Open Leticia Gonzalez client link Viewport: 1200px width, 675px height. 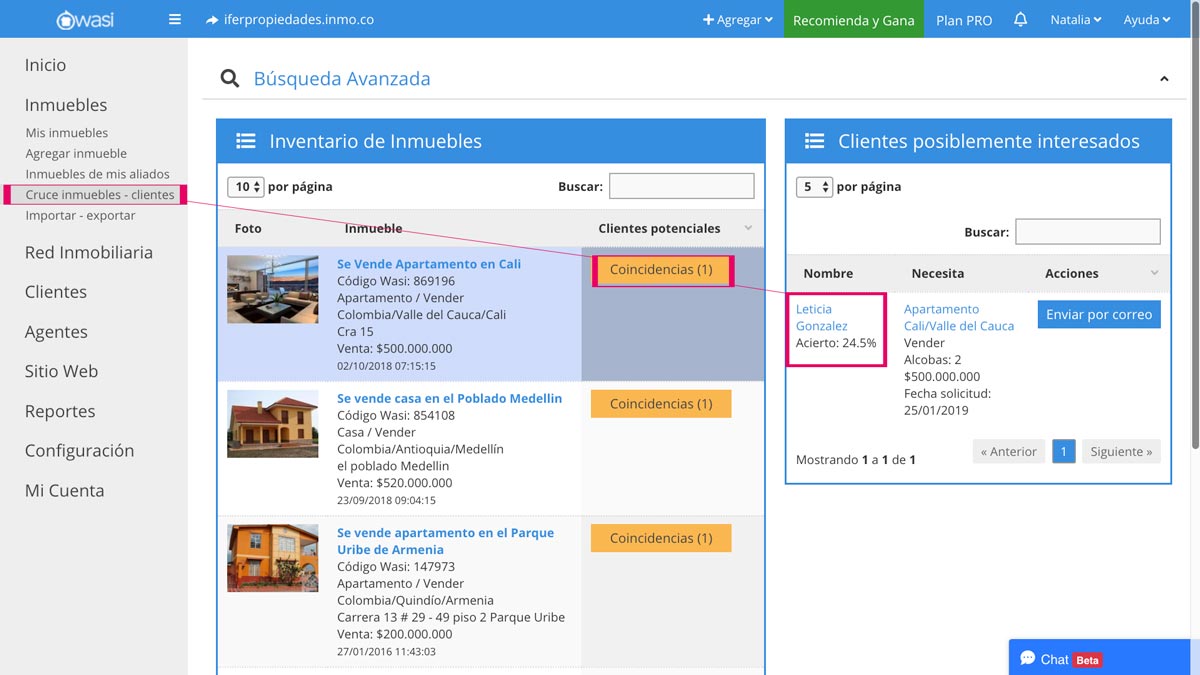click(x=821, y=317)
